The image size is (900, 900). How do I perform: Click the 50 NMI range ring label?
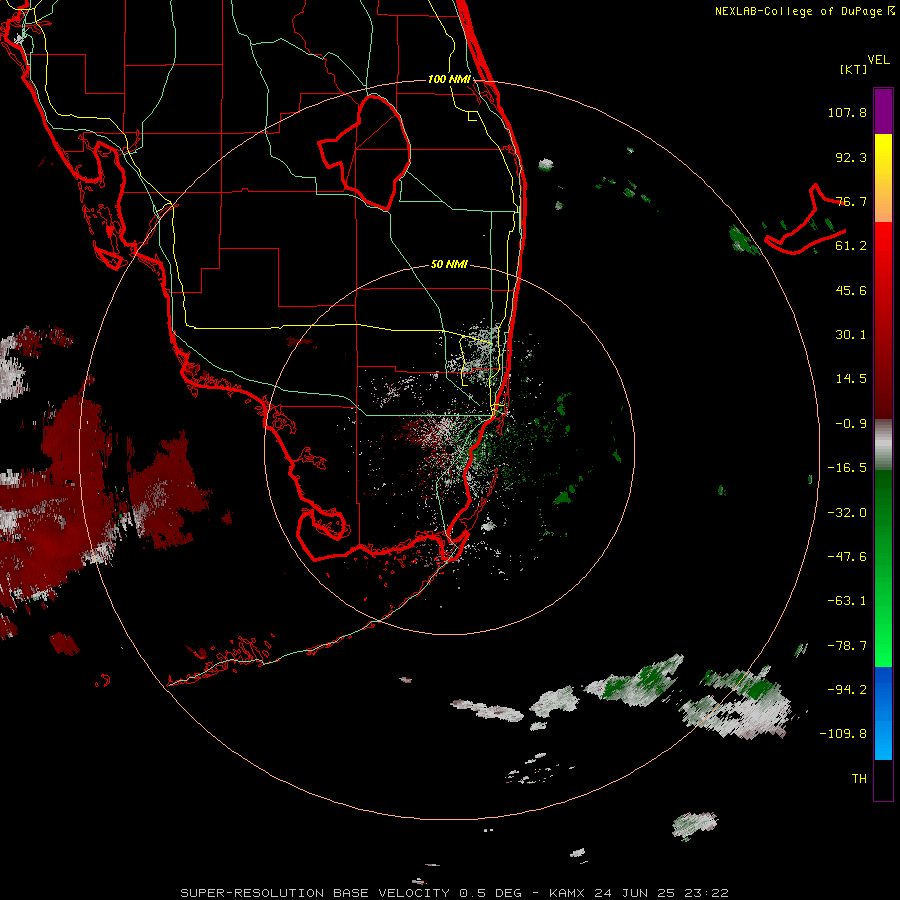click(x=449, y=264)
